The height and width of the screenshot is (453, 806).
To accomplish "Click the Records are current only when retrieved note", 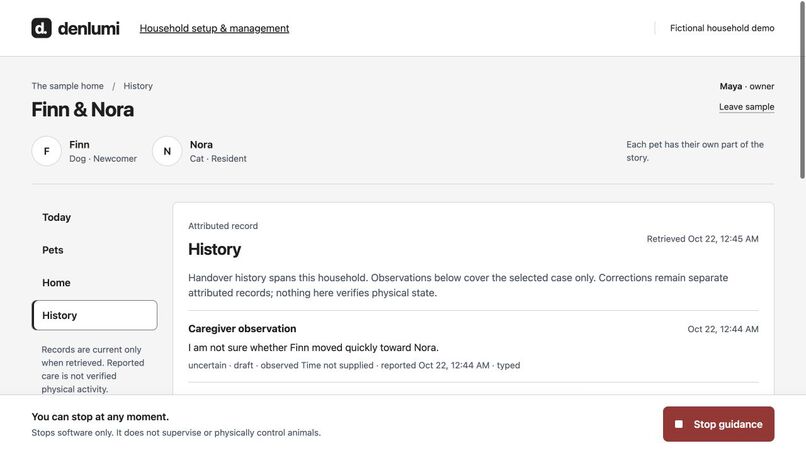I will coord(93,369).
